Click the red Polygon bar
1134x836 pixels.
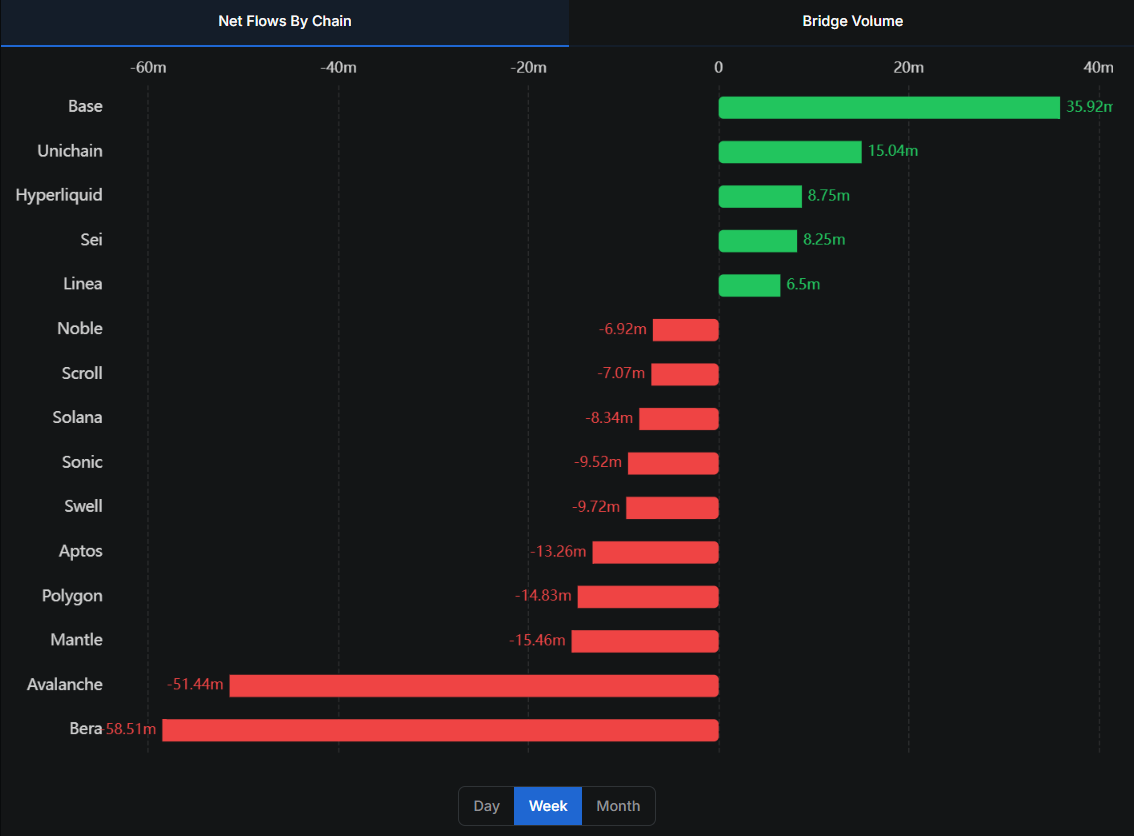click(x=648, y=596)
